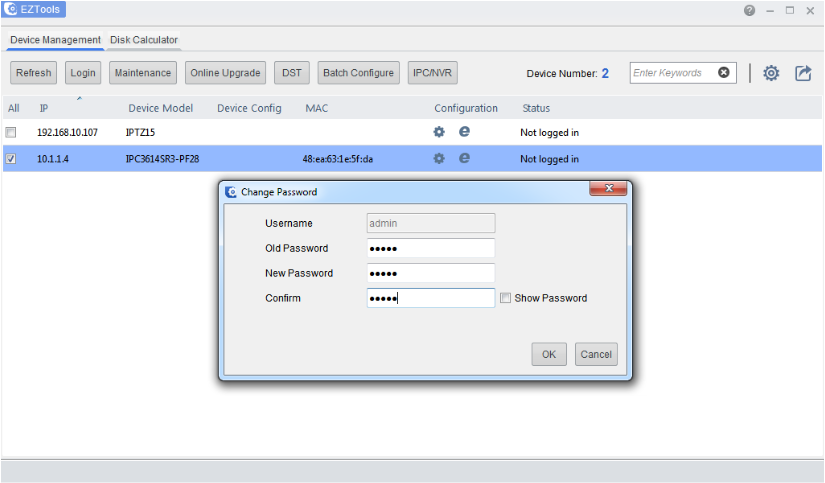Image resolution: width=825 pixels, height=483 pixels.
Task: Open web browser icon for 10.1.1.4
Action: [x=464, y=158]
